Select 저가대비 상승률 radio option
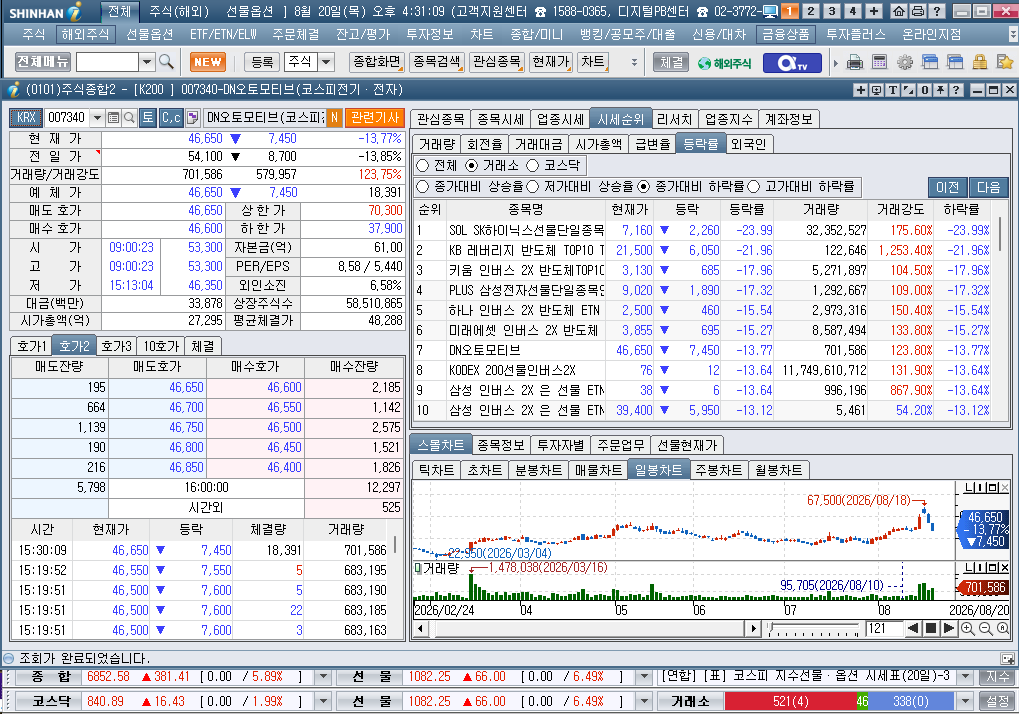The width and height of the screenshot is (1019, 714). click(533, 187)
